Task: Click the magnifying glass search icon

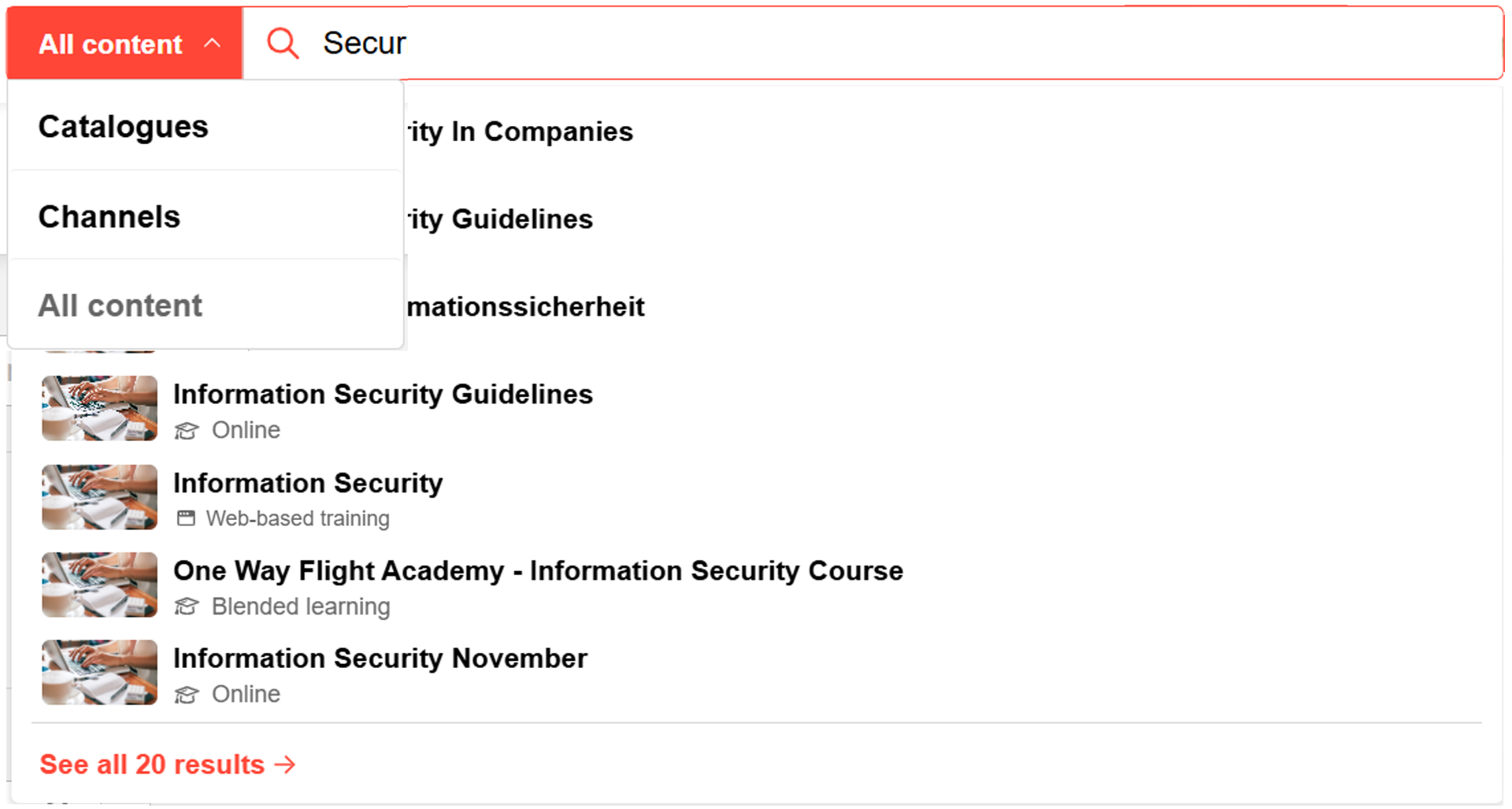Action: tap(283, 43)
